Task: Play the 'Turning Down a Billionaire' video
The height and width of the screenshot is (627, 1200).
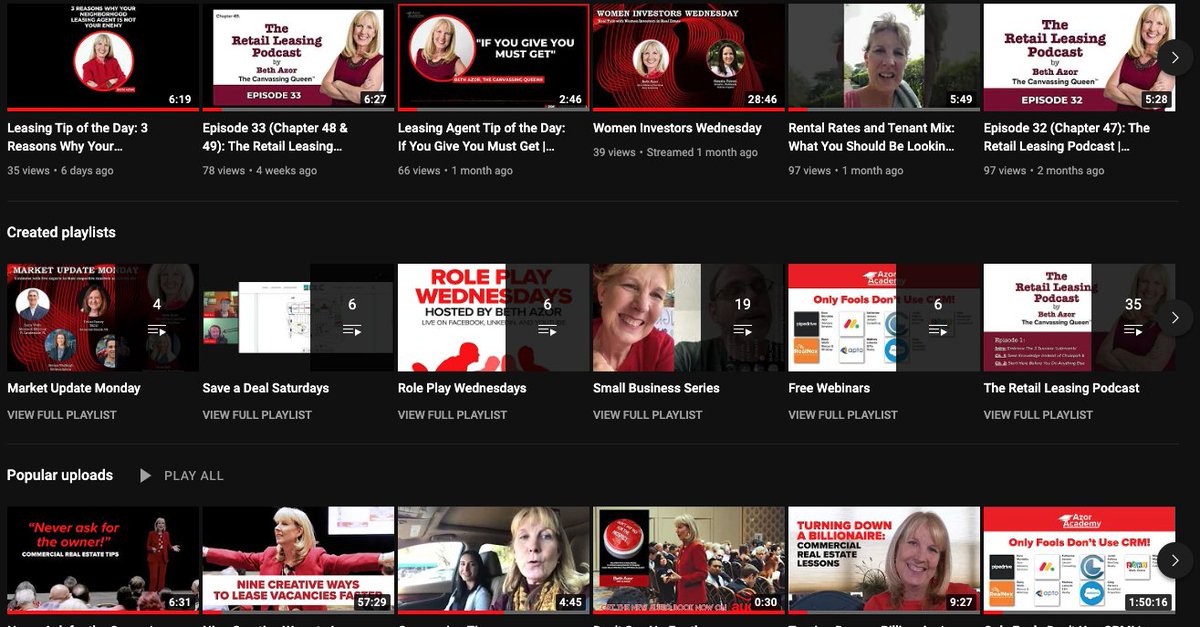Action: 884,560
